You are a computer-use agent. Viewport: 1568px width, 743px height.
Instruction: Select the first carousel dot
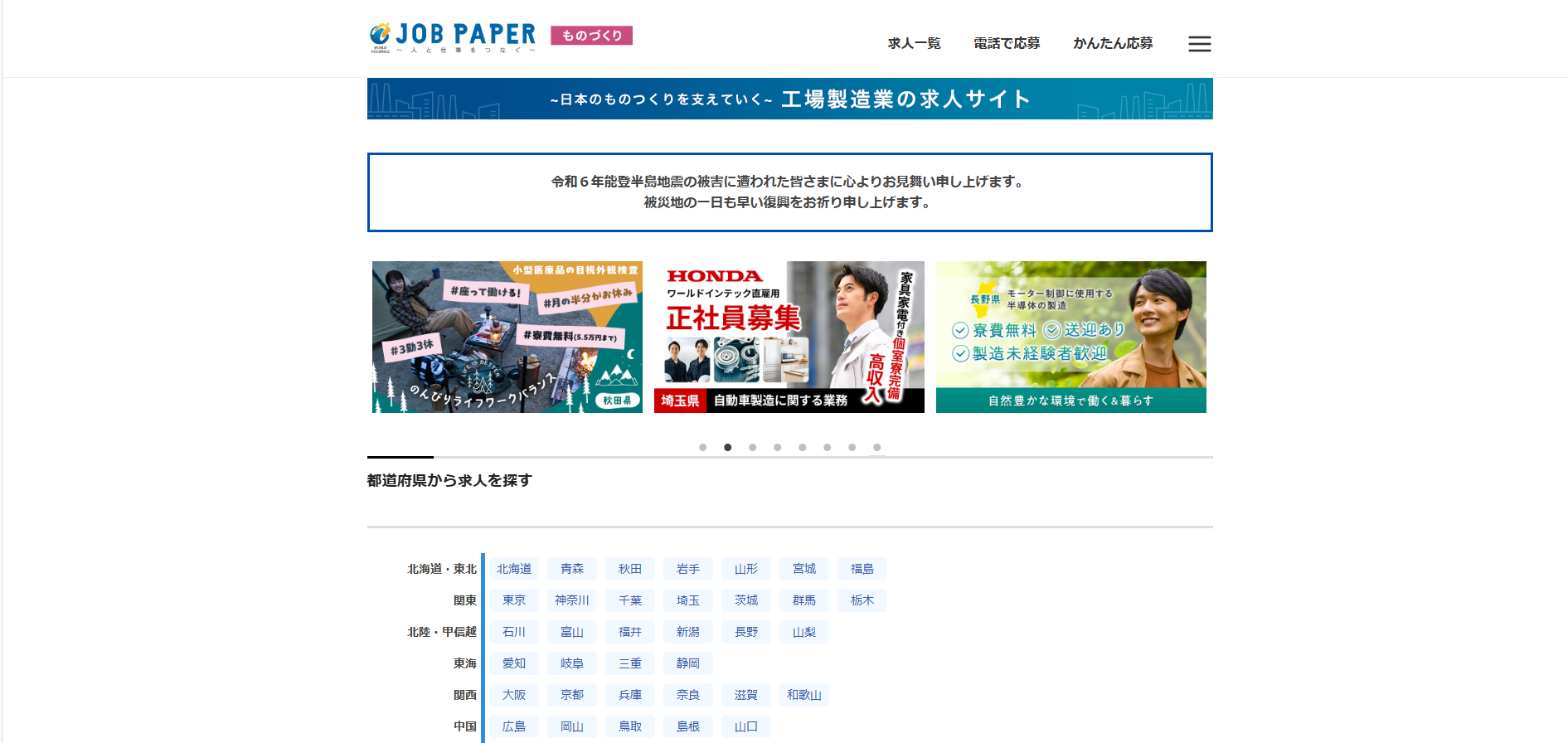pyautogui.click(x=703, y=448)
